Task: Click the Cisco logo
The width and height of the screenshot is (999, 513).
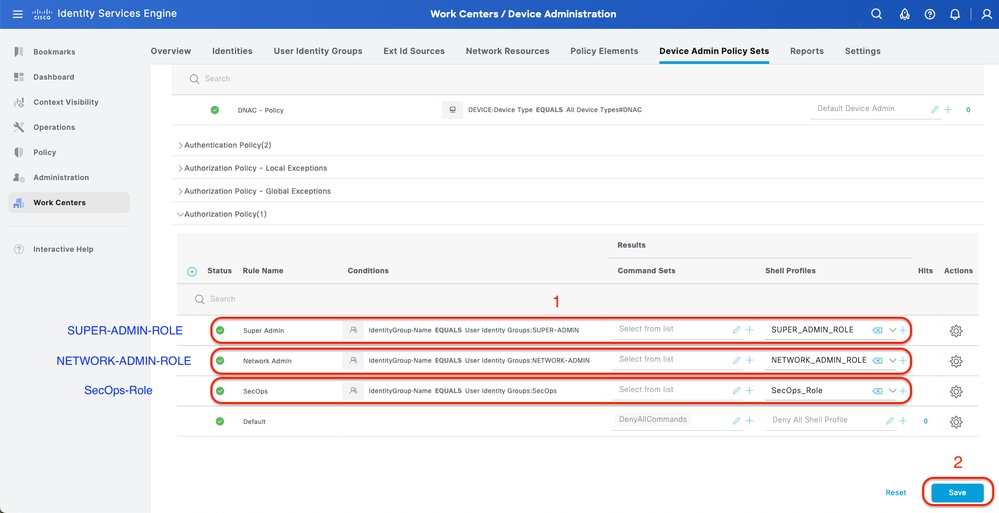Action: 41,14
